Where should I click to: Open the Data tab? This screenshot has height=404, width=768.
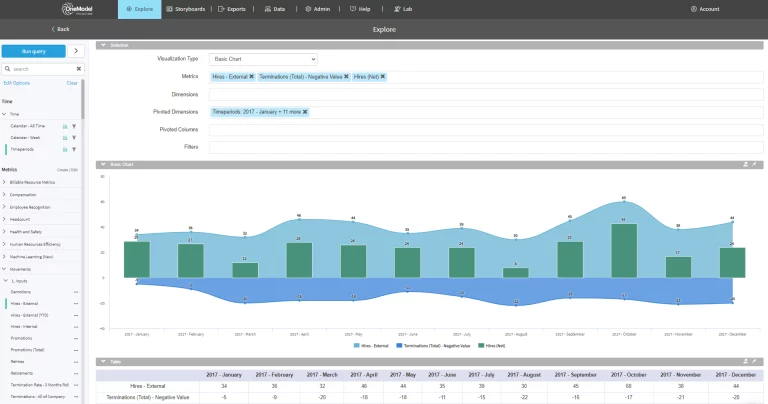(275, 9)
